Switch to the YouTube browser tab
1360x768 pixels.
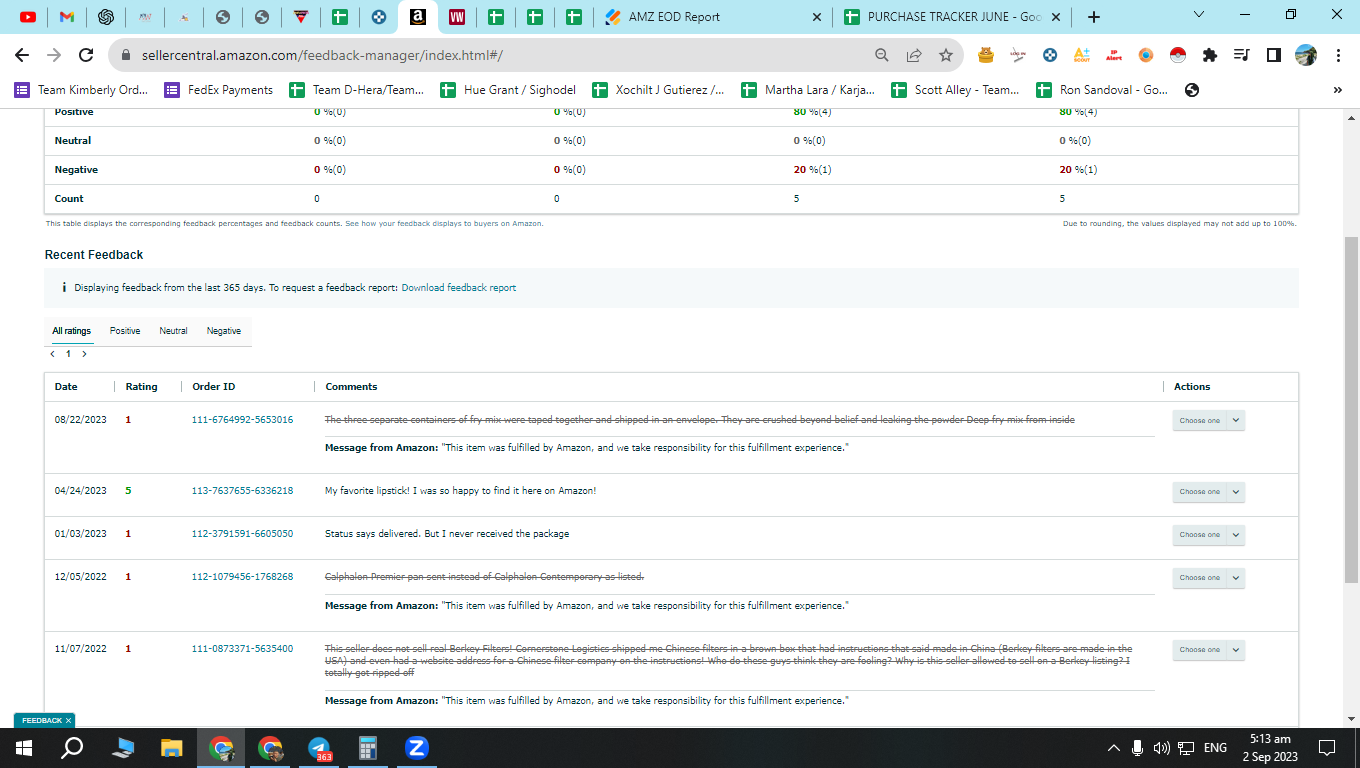[28, 17]
